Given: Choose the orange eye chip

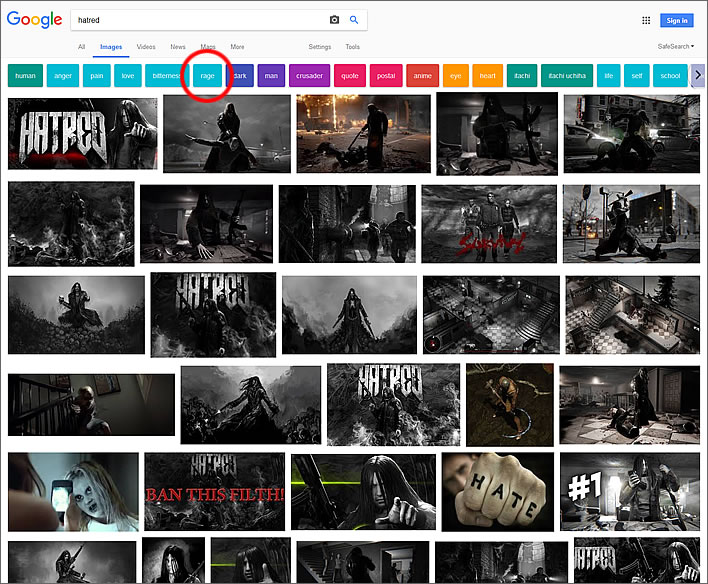Looking at the screenshot, I should (x=456, y=75).
